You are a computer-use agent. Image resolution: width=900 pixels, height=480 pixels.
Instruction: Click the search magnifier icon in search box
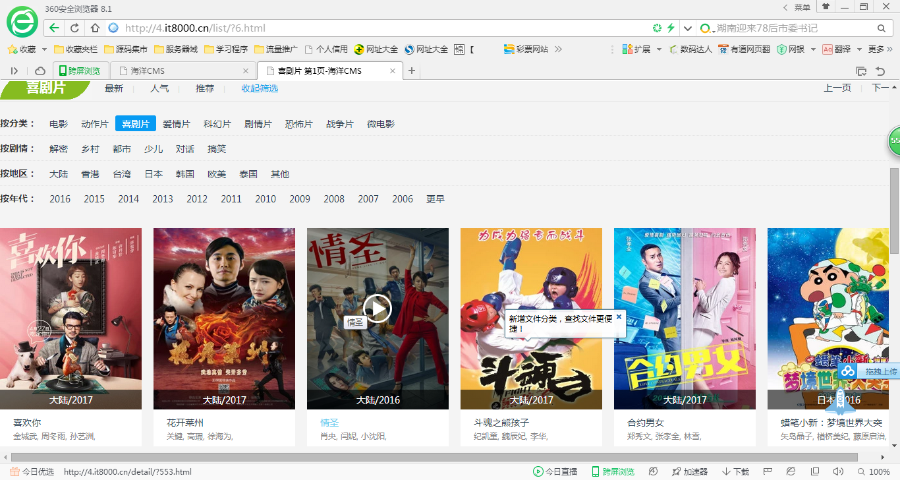click(881, 28)
